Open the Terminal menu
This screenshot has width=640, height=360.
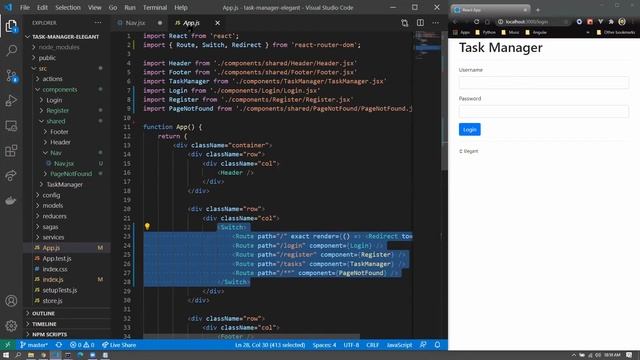coord(155,7)
